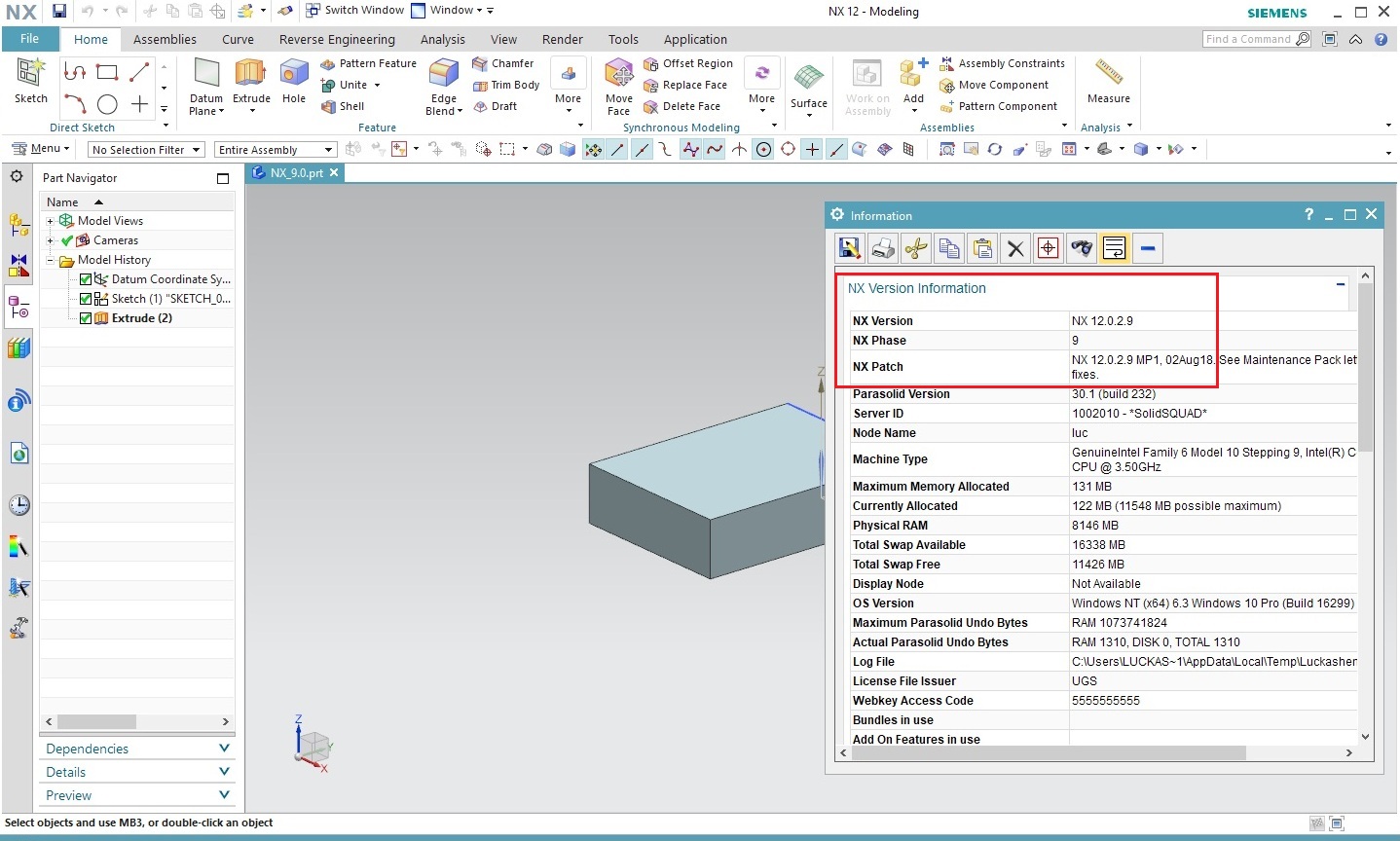Start a new Sketch
This screenshot has width=1400, height=841.
click(x=30, y=82)
